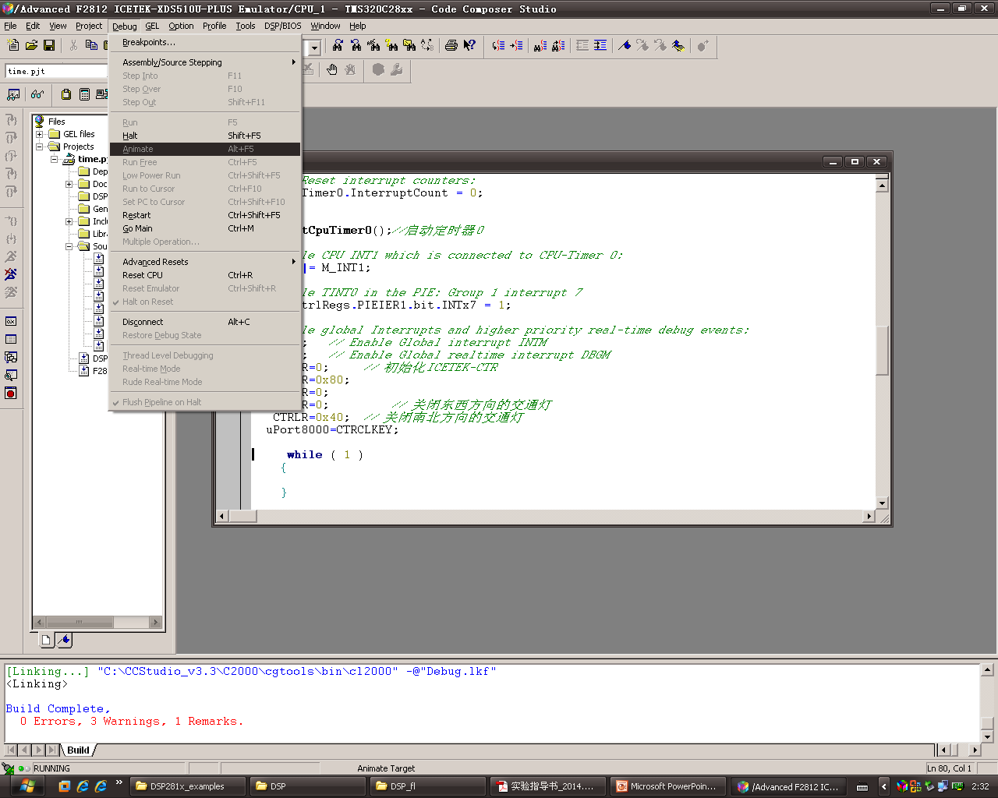Click the 'Ln 80, Col 1' status text
Image resolution: width=998 pixels, height=798 pixels.
click(x=949, y=769)
